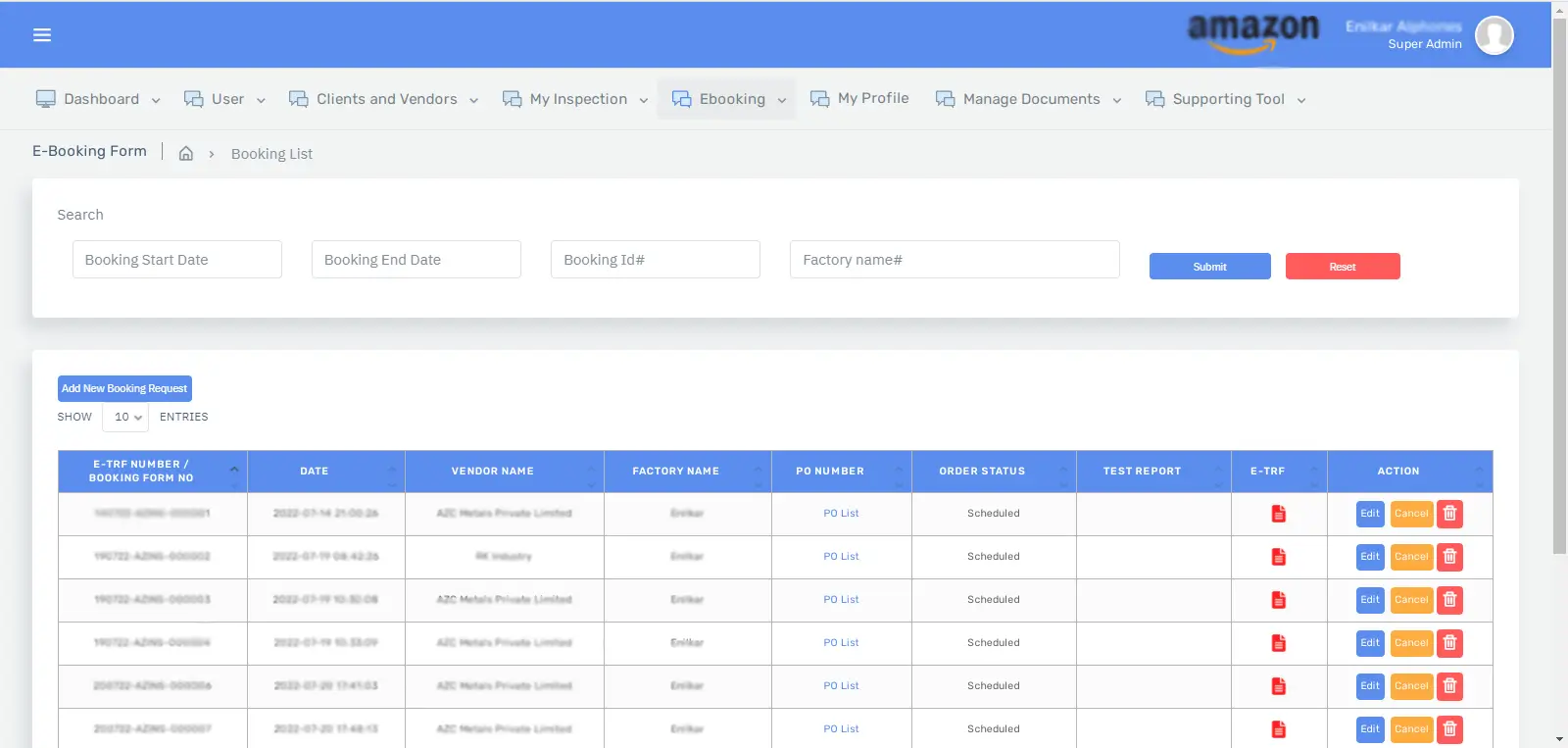This screenshot has height=748, width=1568.
Task: Open the E-TRF document icon in the fourth row
Action: [x=1278, y=643]
